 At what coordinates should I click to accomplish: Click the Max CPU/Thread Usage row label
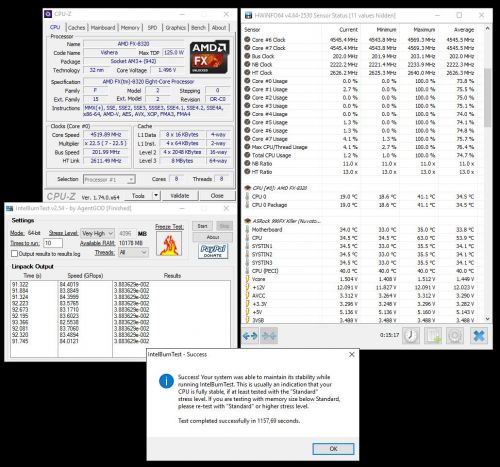click(279, 147)
